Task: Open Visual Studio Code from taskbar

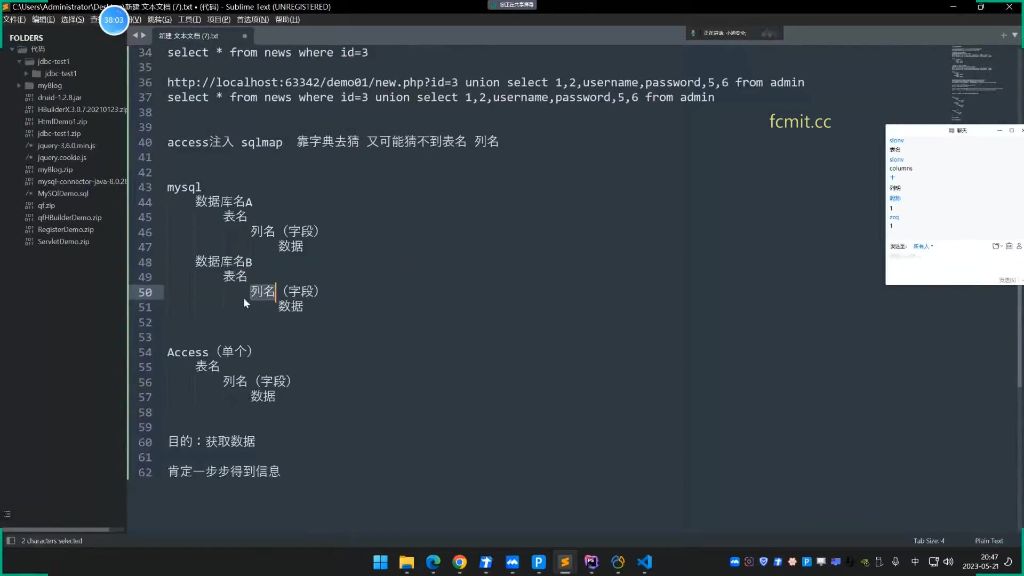Action: pos(645,562)
